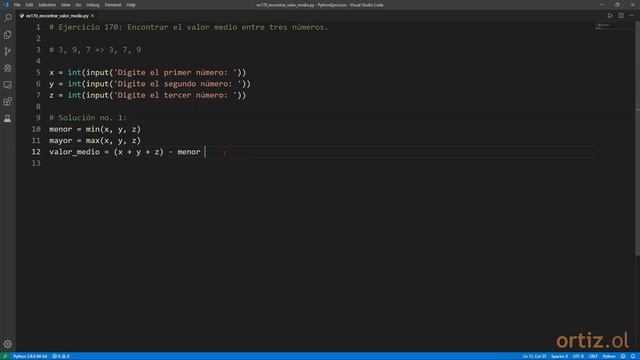The height and width of the screenshot is (360, 640).
Task: Open the Test beaker view
Action: 8,118
